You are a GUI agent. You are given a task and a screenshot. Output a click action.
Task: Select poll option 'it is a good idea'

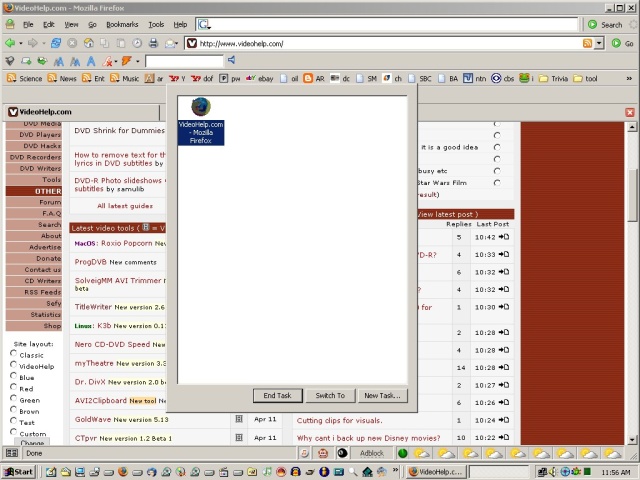point(497,147)
